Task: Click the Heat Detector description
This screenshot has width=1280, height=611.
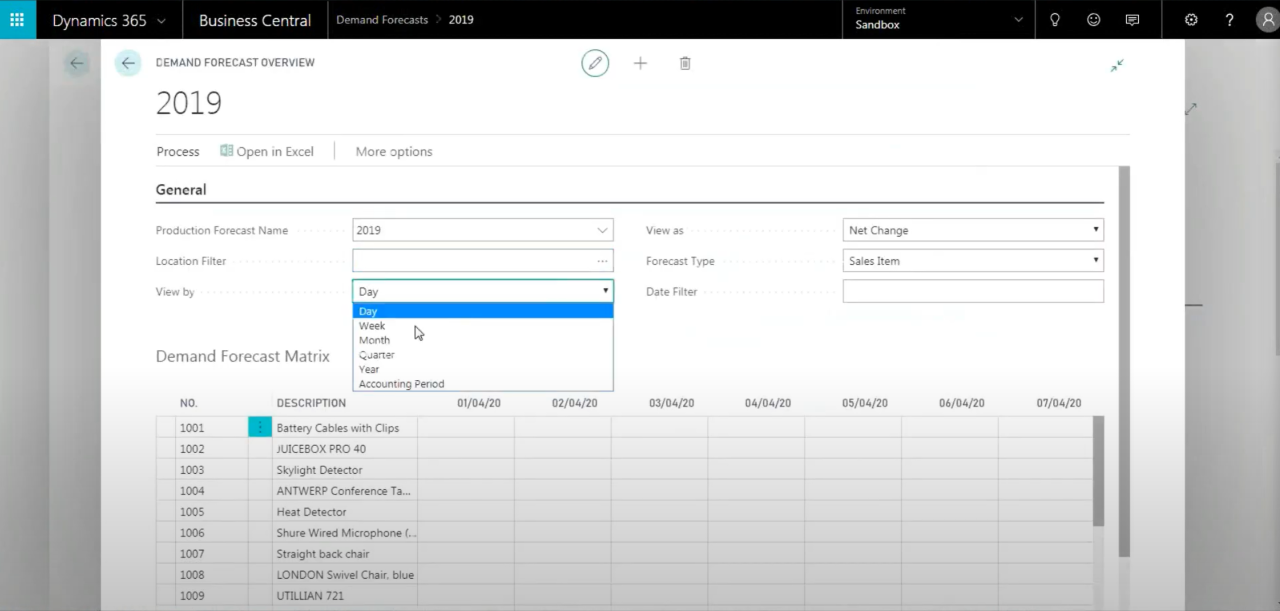Action: [311, 512]
